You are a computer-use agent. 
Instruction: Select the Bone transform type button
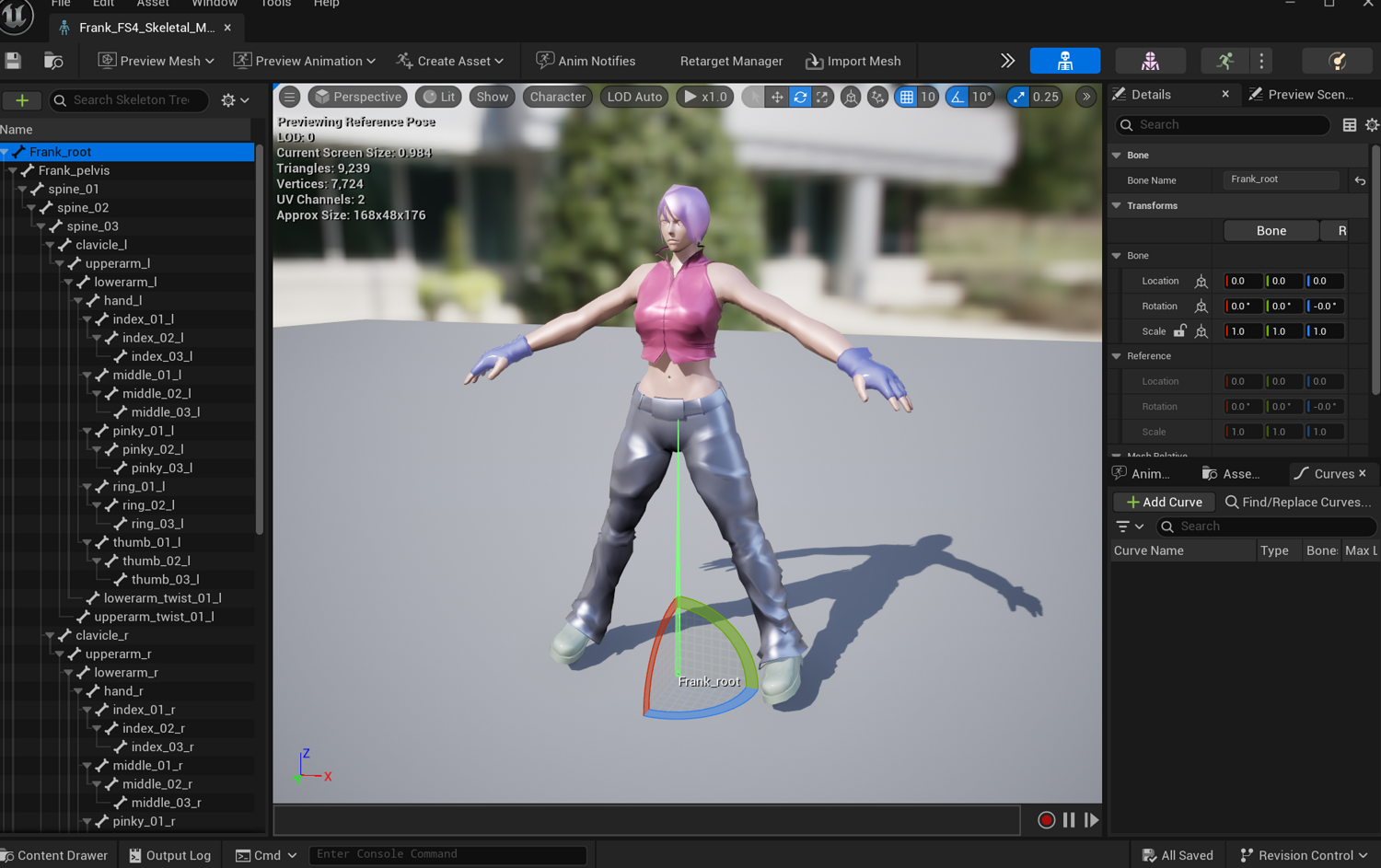[x=1271, y=231]
